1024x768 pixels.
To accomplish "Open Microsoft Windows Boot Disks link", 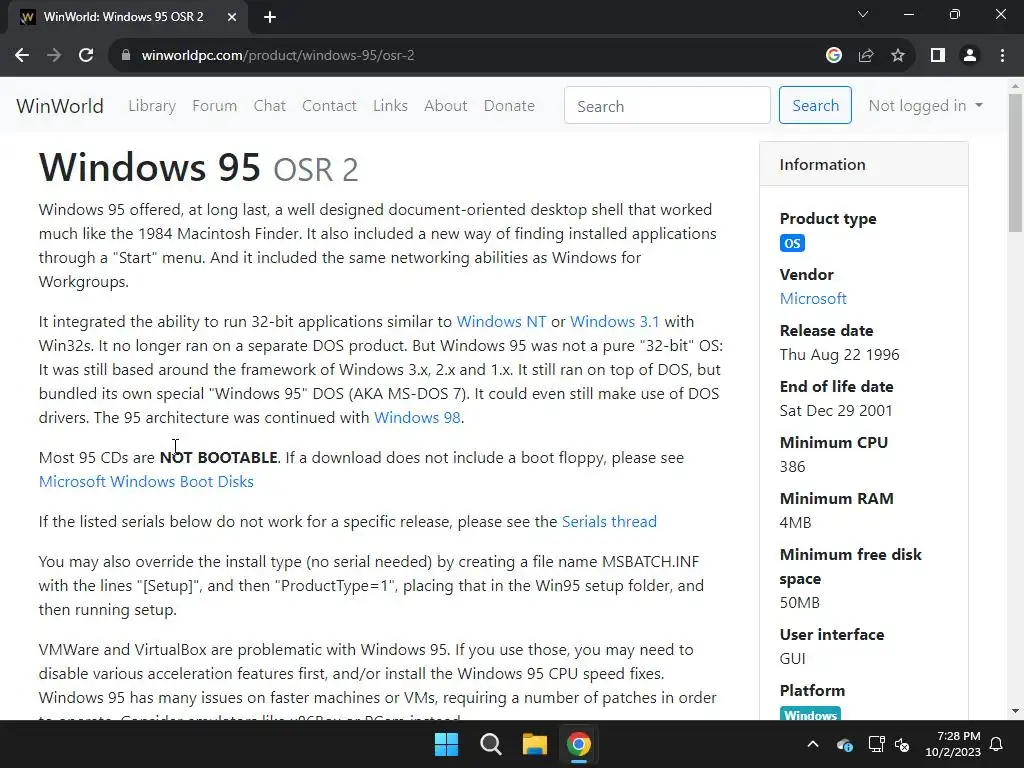I will (x=146, y=482).
